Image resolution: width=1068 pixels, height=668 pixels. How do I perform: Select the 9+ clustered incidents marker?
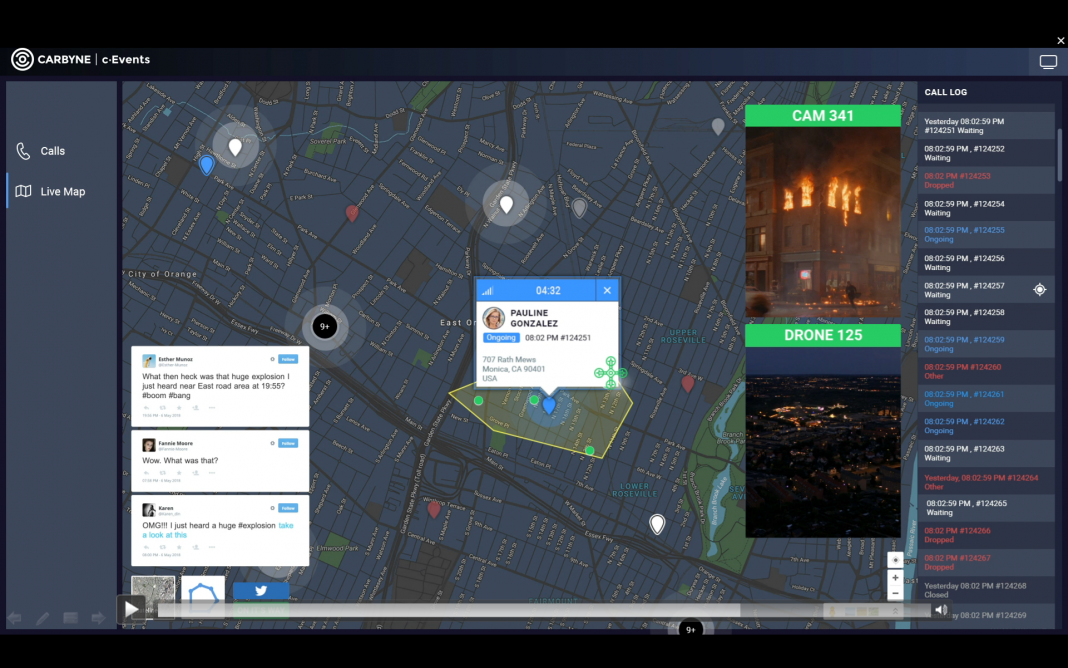point(323,326)
